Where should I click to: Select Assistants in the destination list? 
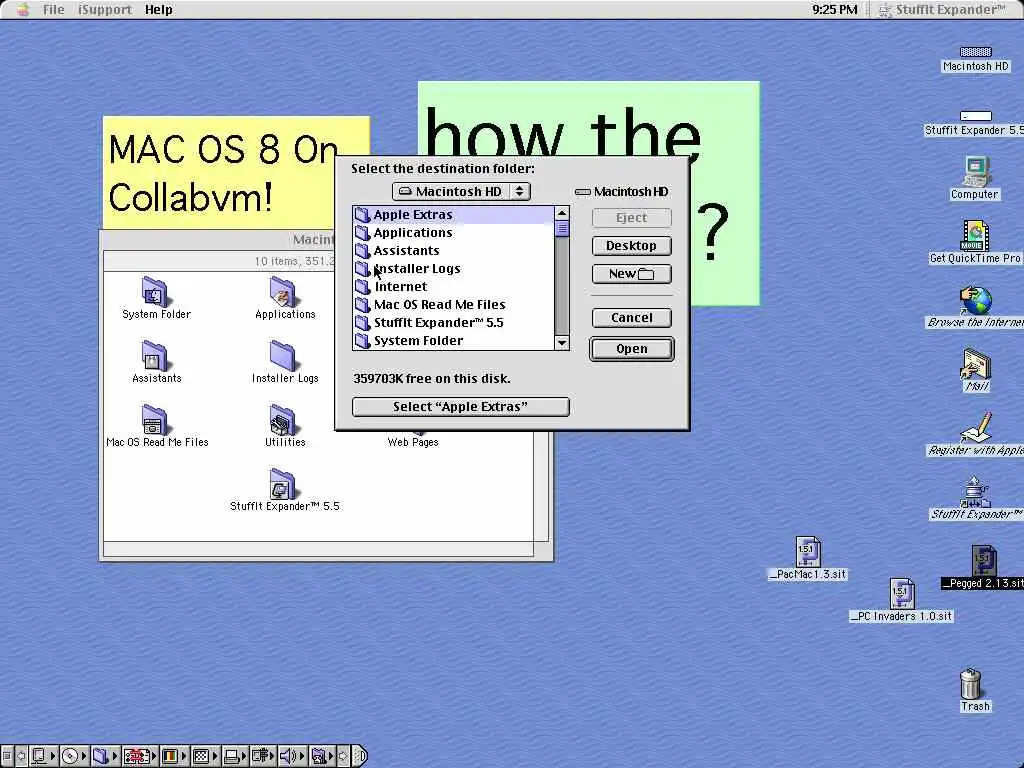pyautogui.click(x=453, y=250)
